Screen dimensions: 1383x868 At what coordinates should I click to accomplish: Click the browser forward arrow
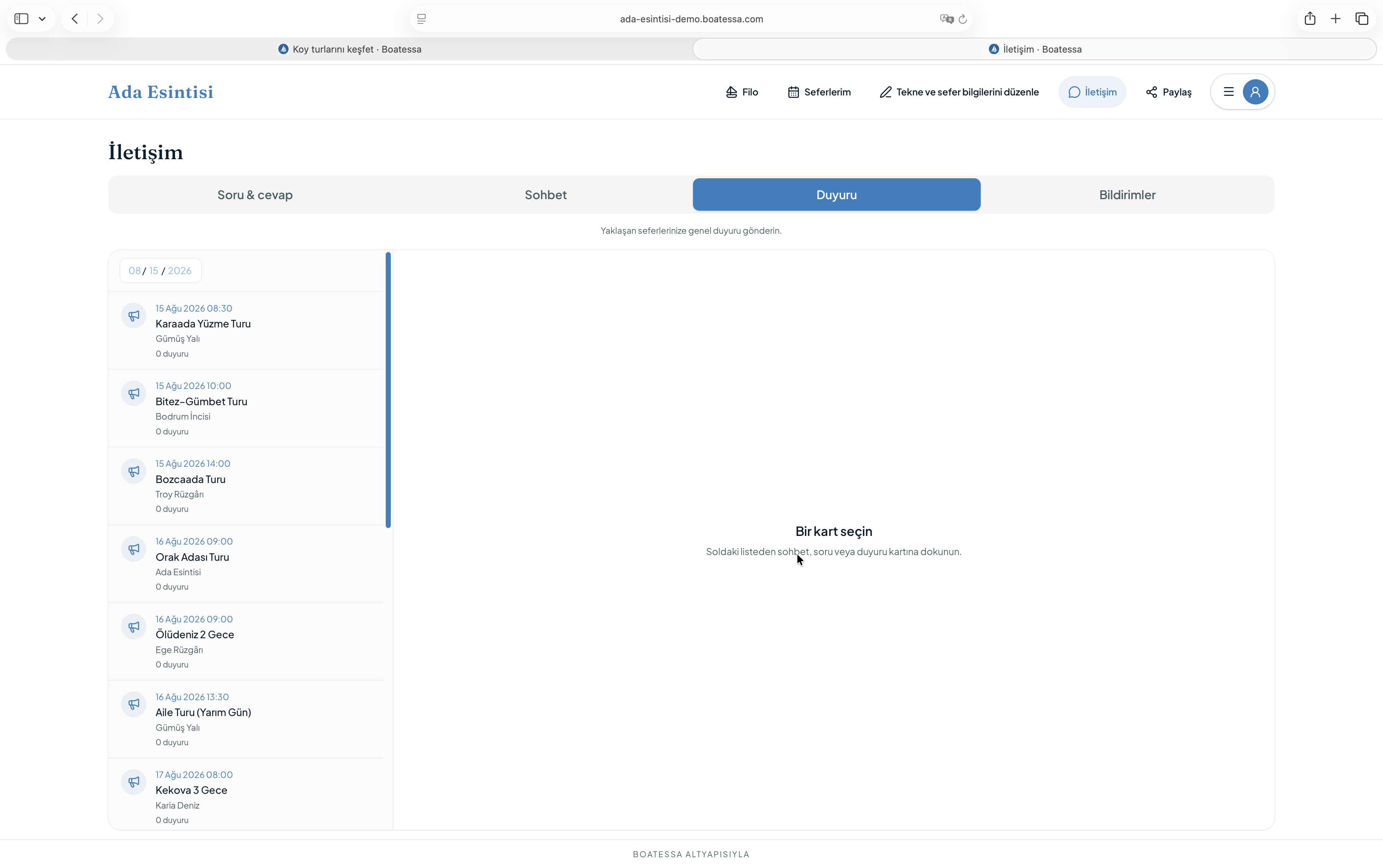(100, 19)
